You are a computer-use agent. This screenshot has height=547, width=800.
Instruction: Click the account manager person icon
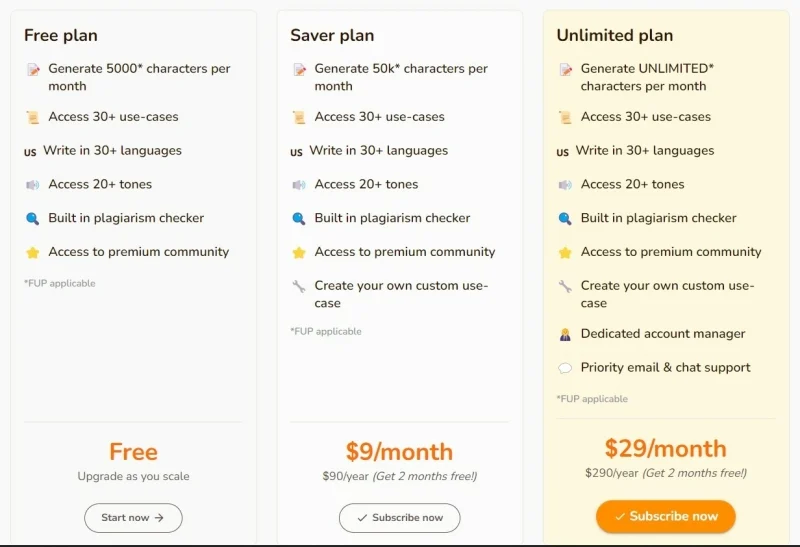click(x=565, y=335)
